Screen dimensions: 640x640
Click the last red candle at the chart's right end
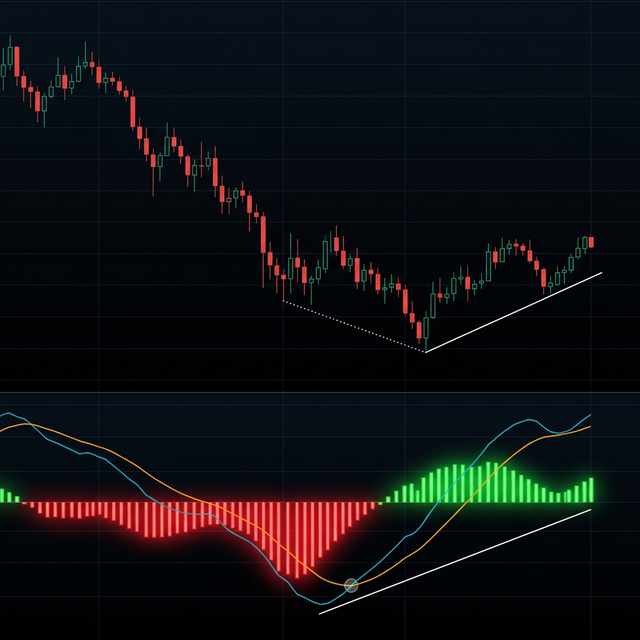591,242
